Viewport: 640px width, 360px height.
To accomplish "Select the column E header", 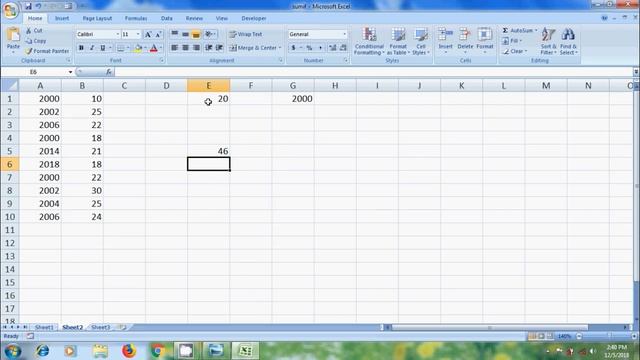I will coord(209,85).
